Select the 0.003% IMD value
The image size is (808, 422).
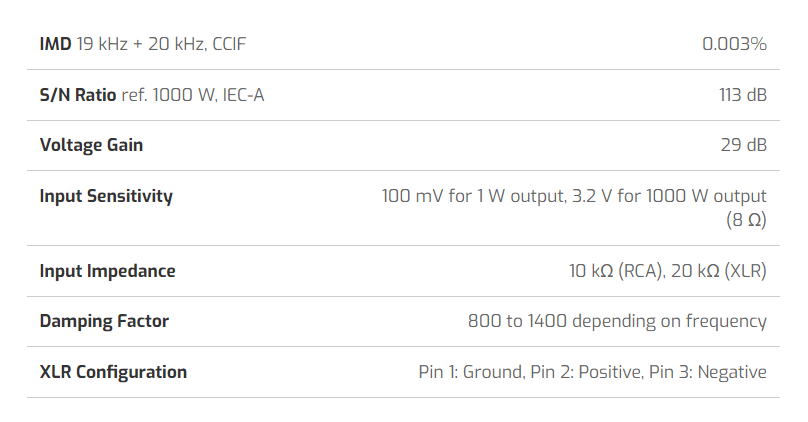point(734,44)
